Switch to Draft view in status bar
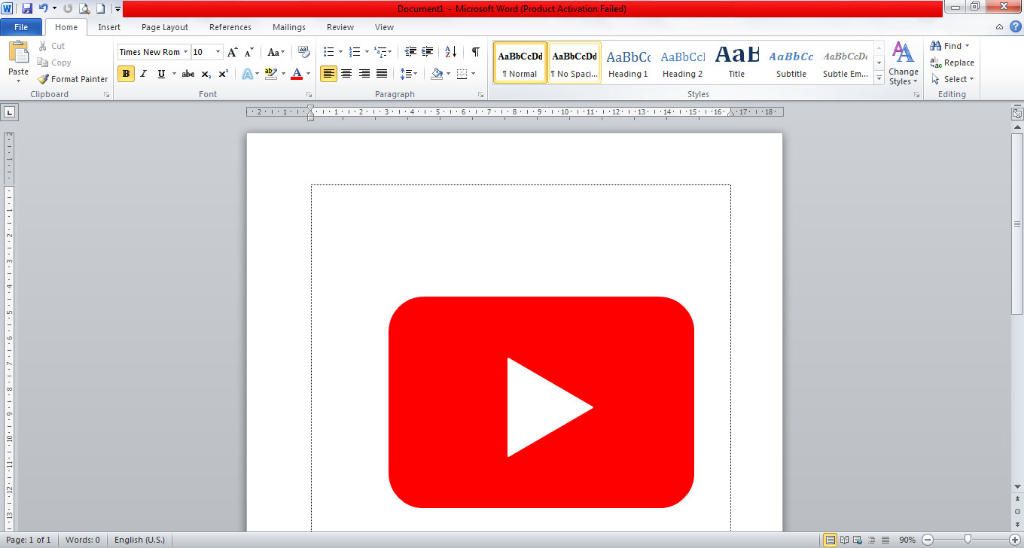The width and height of the screenshot is (1024, 548). (x=886, y=540)
